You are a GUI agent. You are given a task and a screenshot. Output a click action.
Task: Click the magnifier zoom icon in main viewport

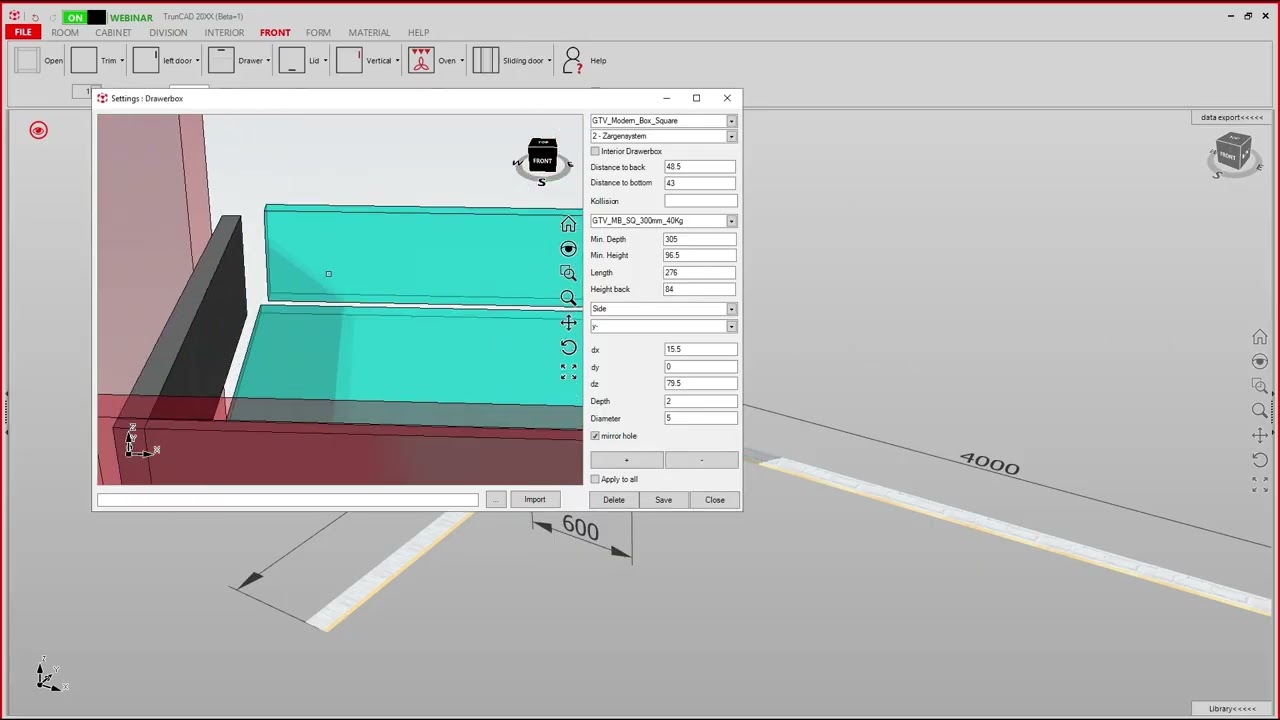click(1260, 410)
